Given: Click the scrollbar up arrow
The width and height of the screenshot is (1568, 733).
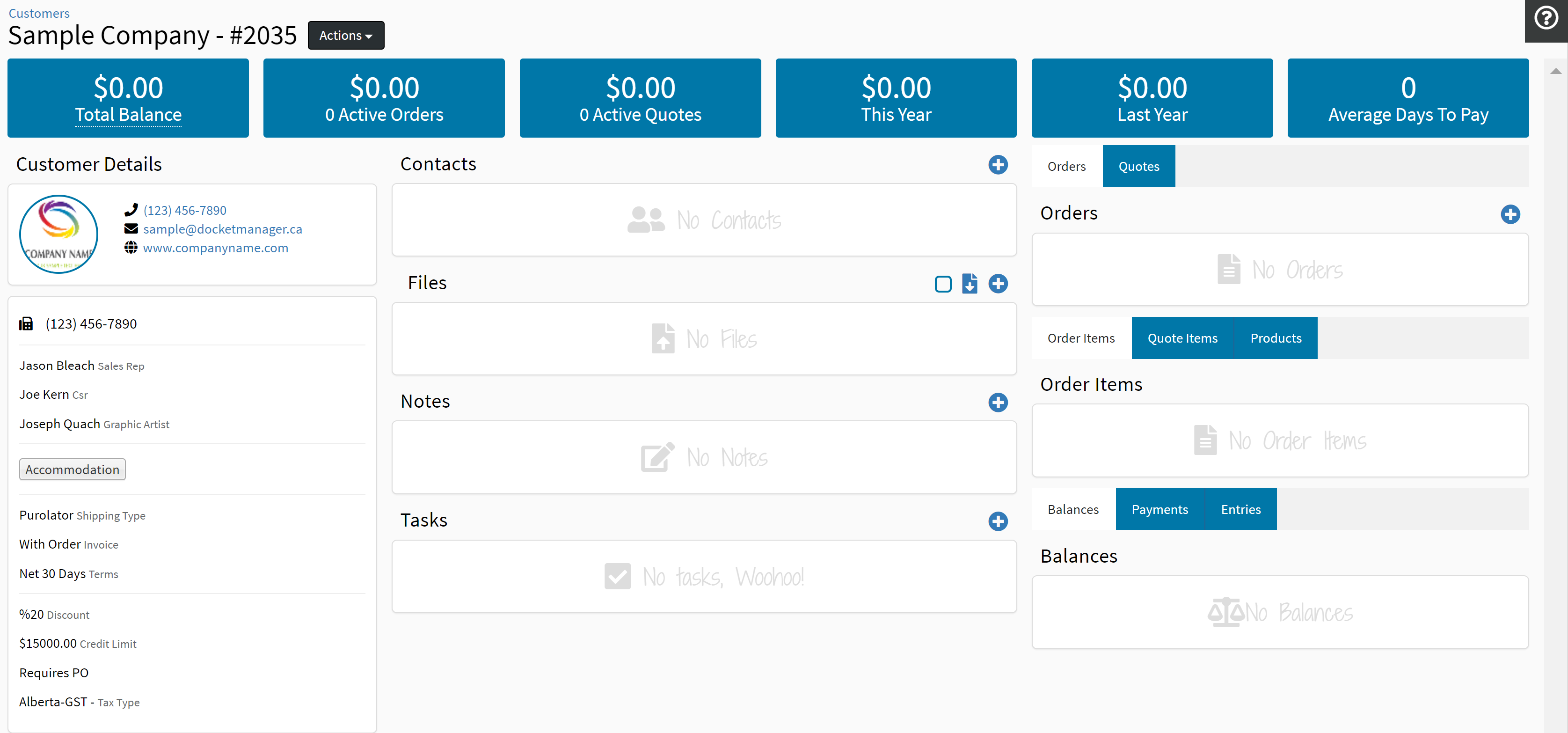Looking at the screenshot, I should [x=1555, y=71].
